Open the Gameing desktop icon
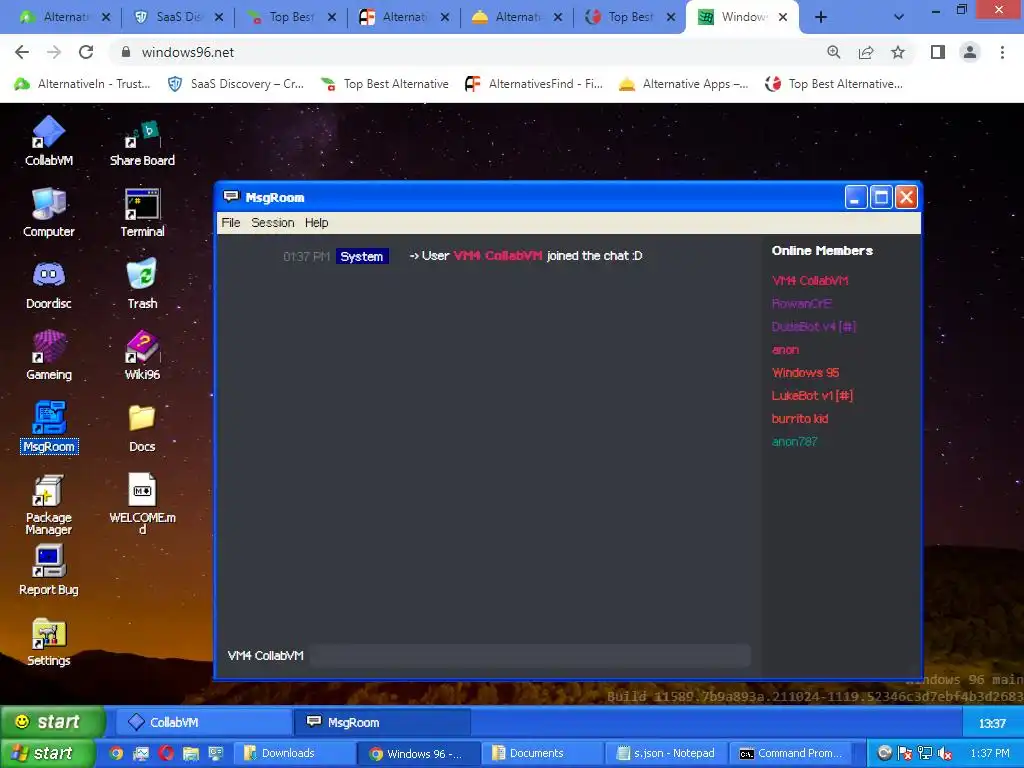The image size is (1024, 768). 48,356
